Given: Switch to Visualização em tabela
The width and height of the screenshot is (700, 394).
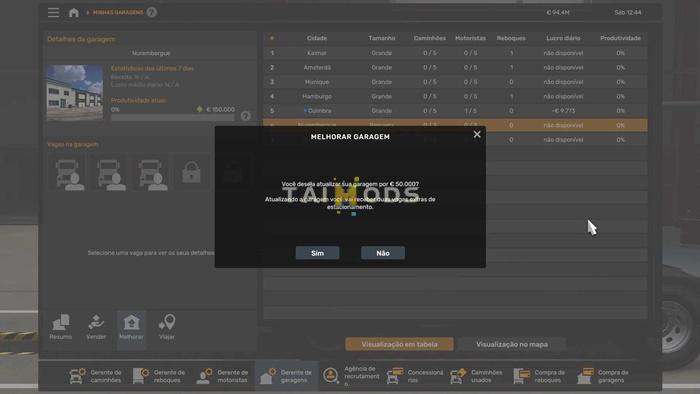Looking at the screenshot, I should coord(400,344).
